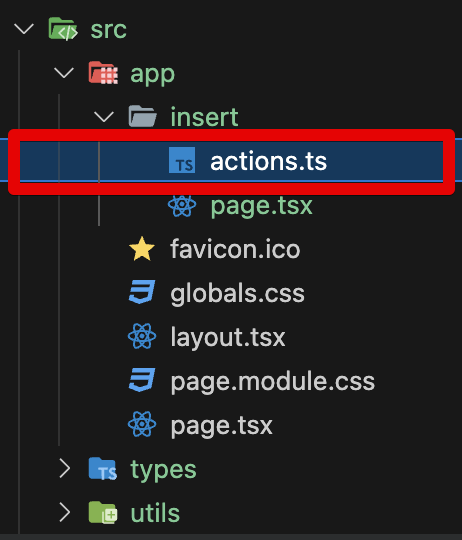Click the TypeScript icon next to actions.ts

(x=182, y=160)
